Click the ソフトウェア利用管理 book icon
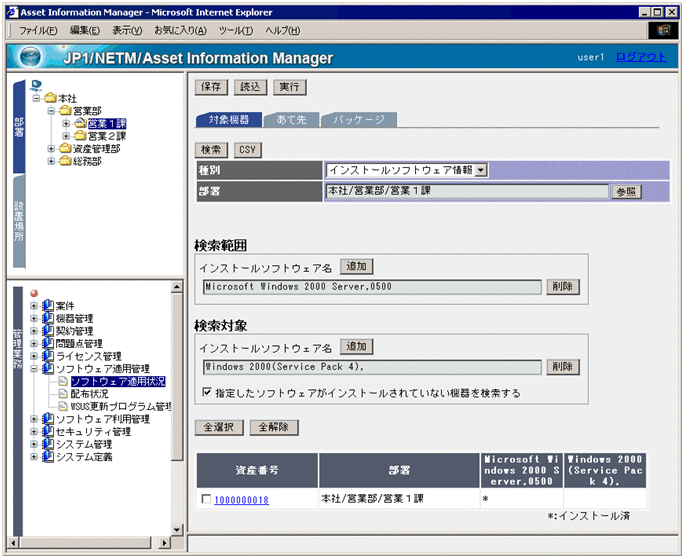The image size is (685, 559). [x=48, y=419]
